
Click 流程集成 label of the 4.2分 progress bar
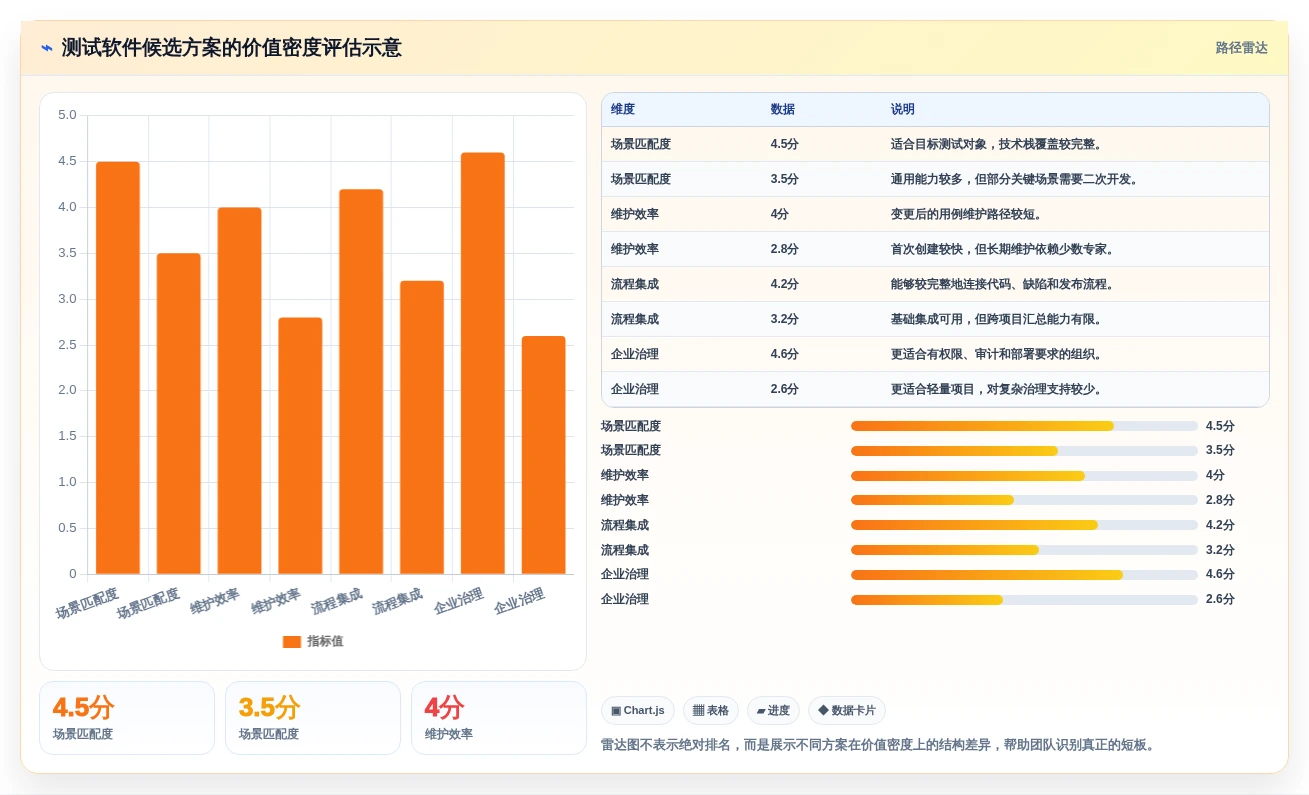[x=625, y=525]
